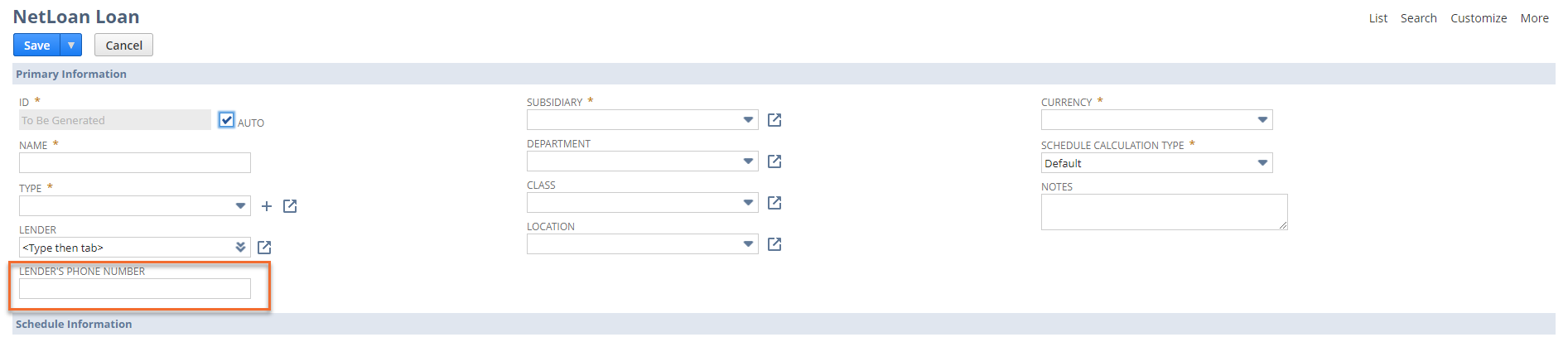The width and height of the screenshot is (1568, 342).
Task: Open the Lender record link icon
Action: click(264, 248)
